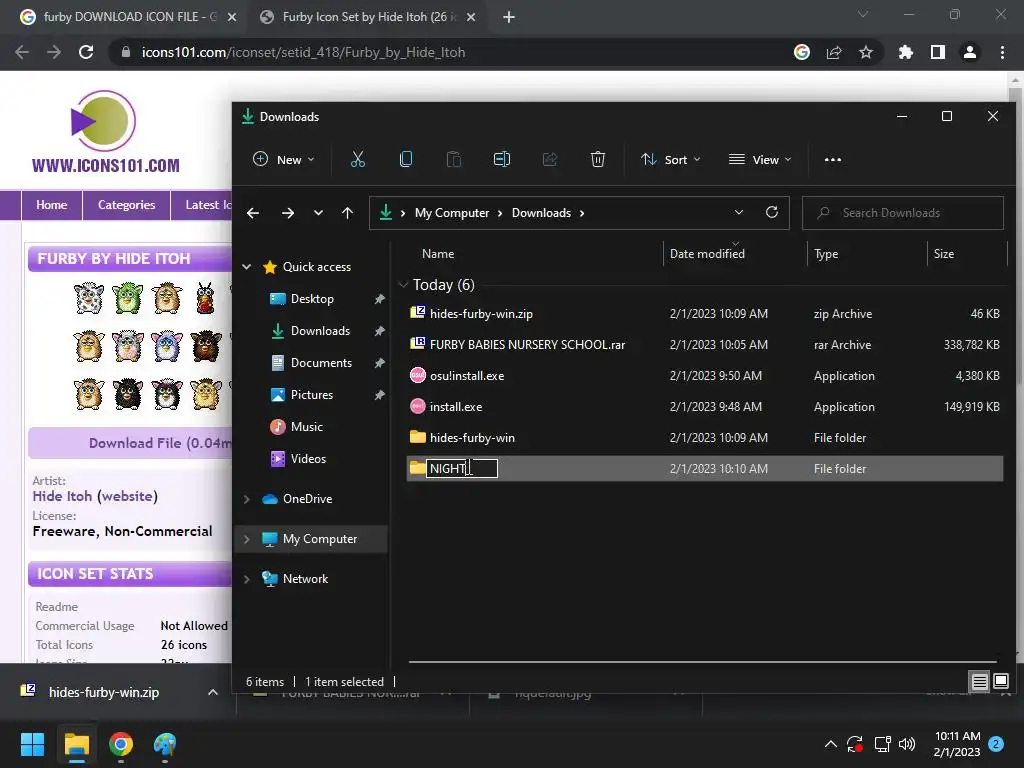Open Home menu on icons101 site
1024x768 pixels.
coord(52,205)
